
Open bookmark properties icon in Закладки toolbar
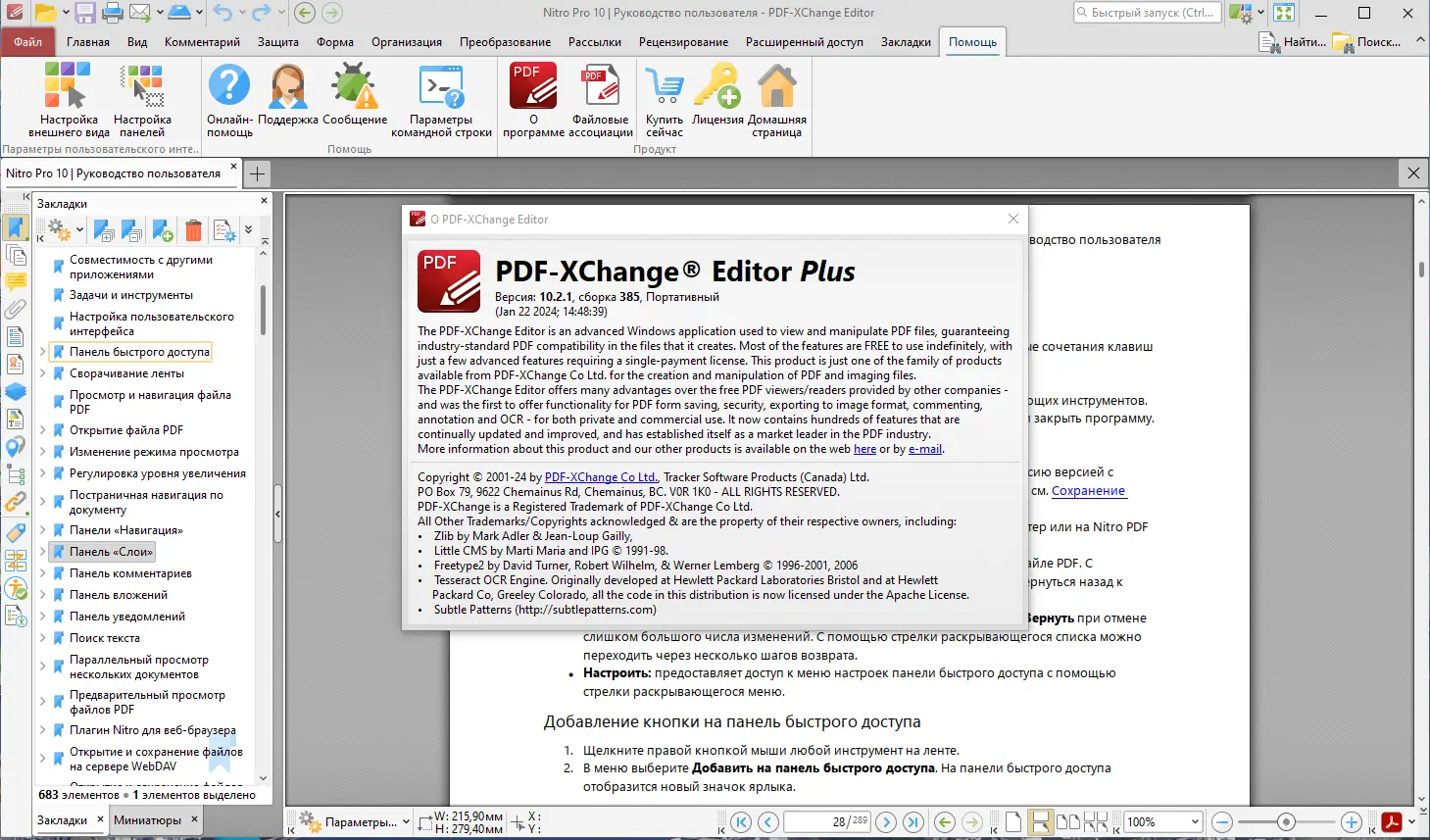[224, 230]
